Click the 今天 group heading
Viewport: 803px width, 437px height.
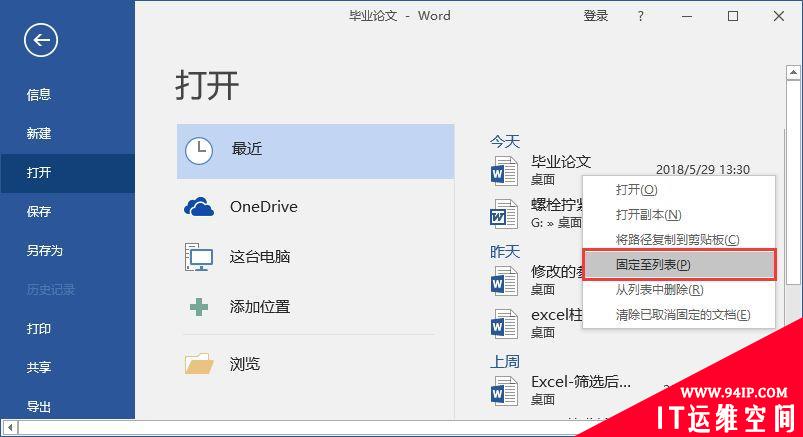click(505, 141)
